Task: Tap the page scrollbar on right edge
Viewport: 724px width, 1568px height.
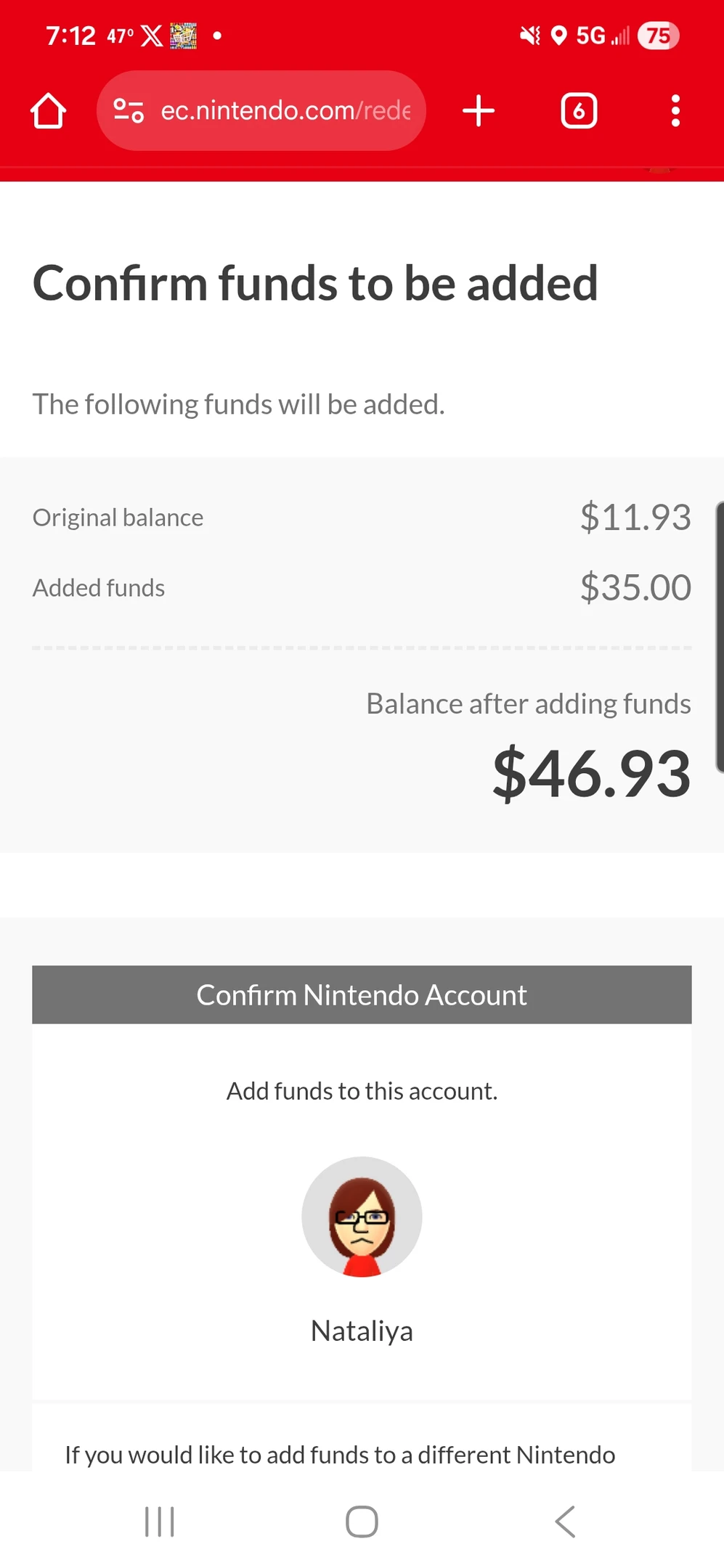Action: click(719, 636)
